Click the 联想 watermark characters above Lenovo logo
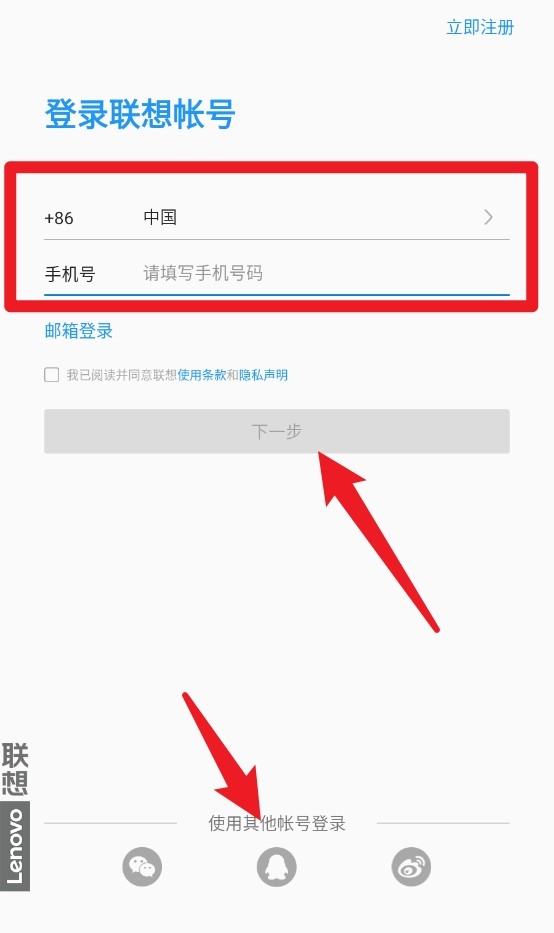 (x=15, y=769)
